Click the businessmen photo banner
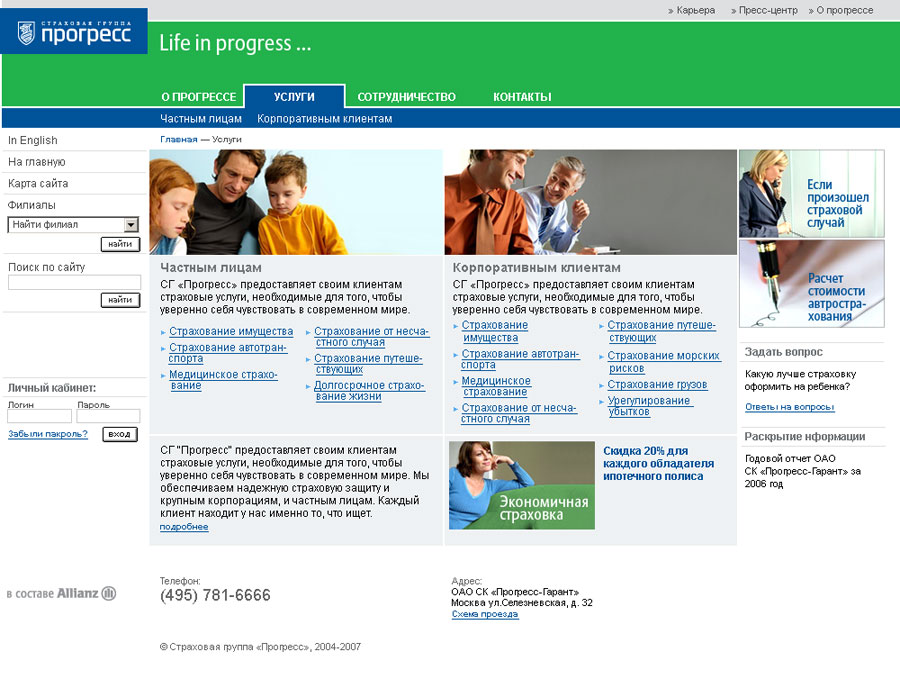 pyautogui.click(x=591, y=202)
